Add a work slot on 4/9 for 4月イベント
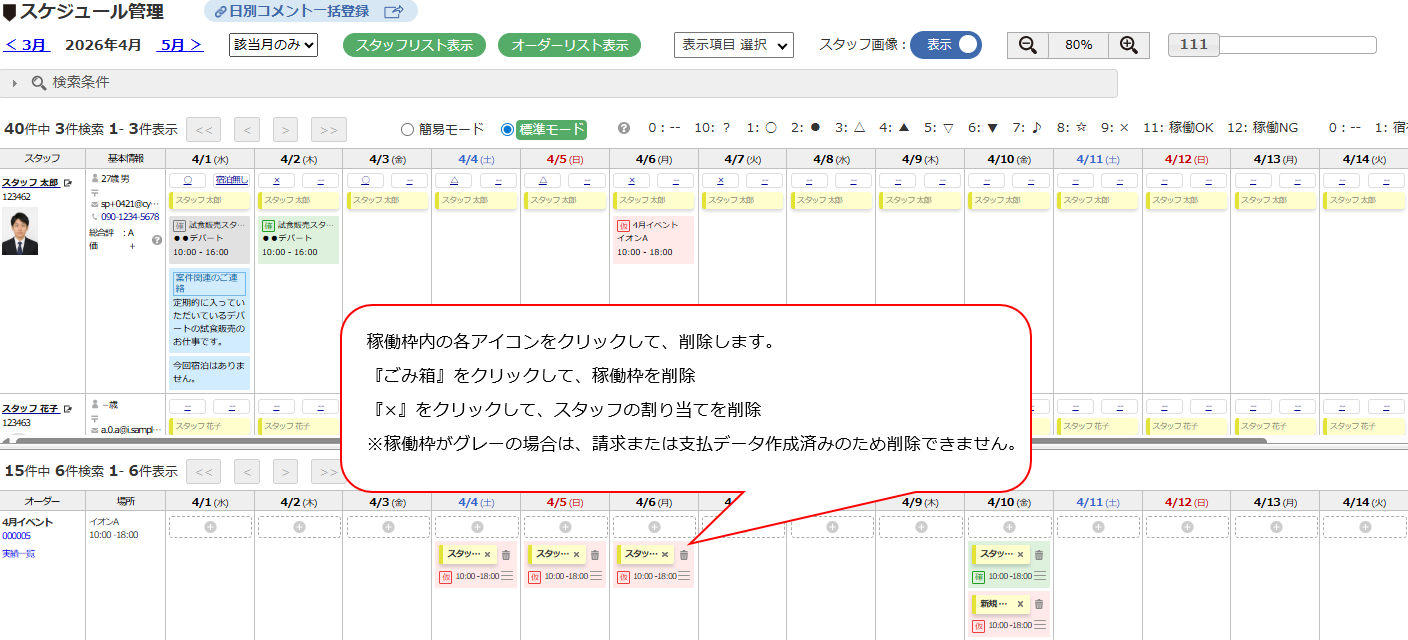This screenshot has width=1408, height=640. (x=920, y=527)
